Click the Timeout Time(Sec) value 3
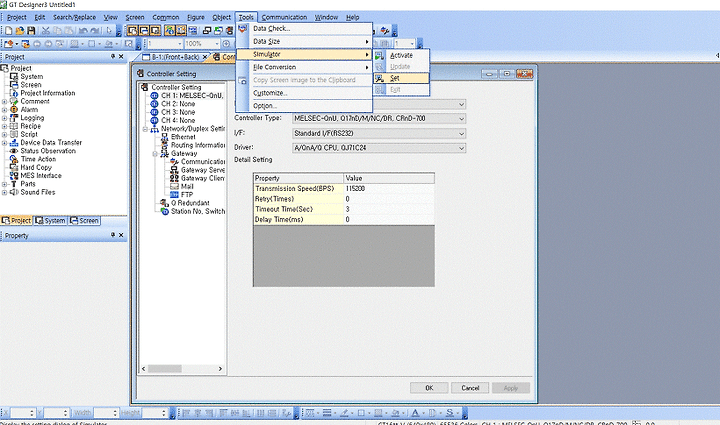 388,209
